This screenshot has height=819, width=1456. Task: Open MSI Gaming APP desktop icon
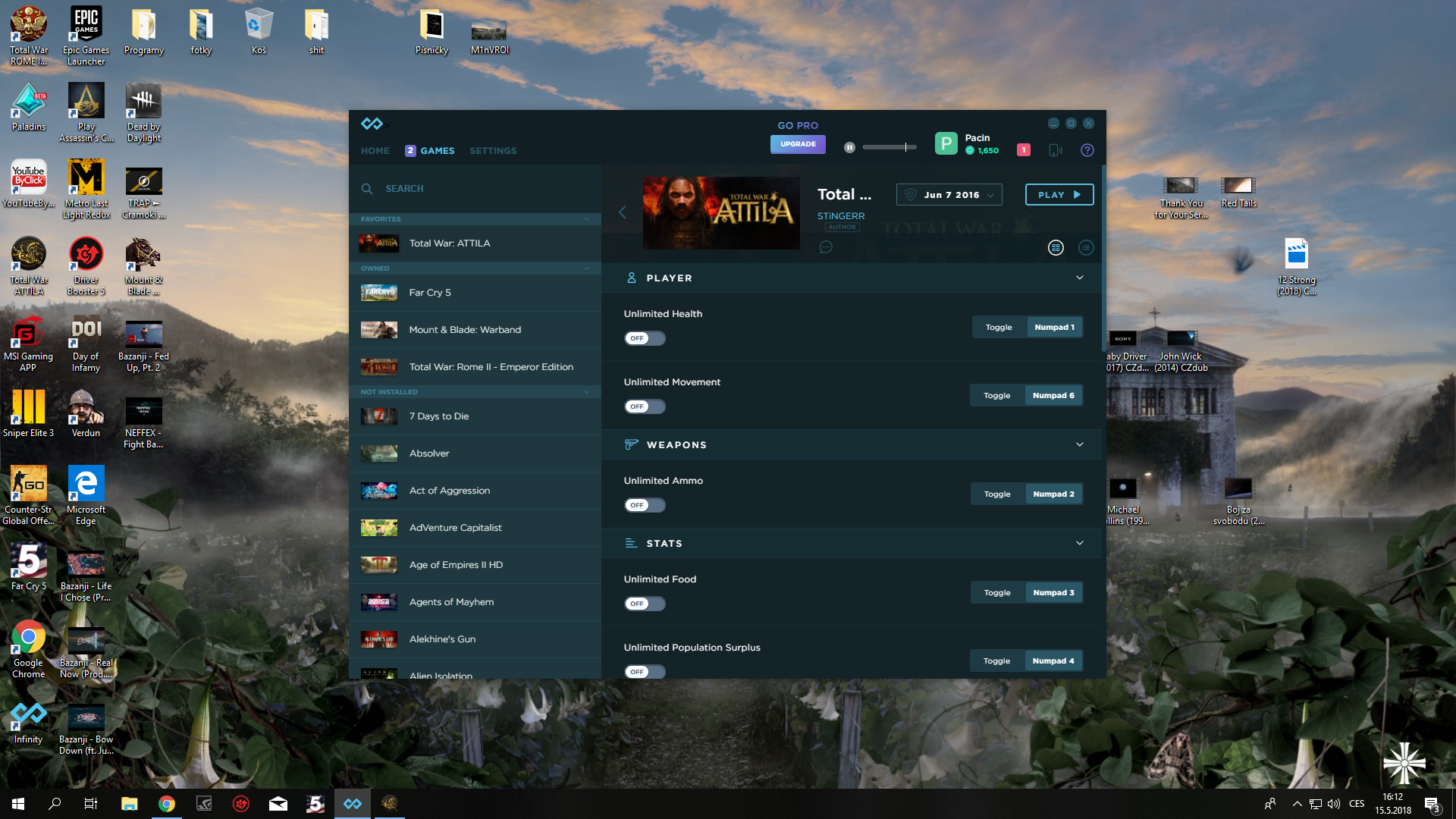click(x=28, y=343)
